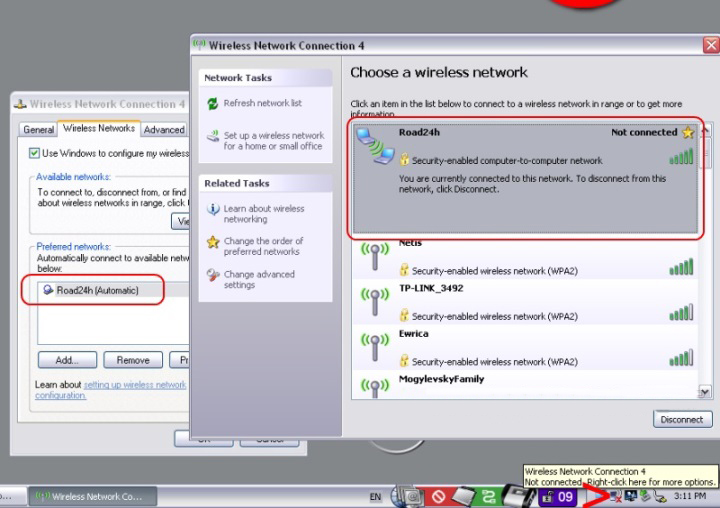Click the star icon beside Change the order

click(x=213, y=242)
